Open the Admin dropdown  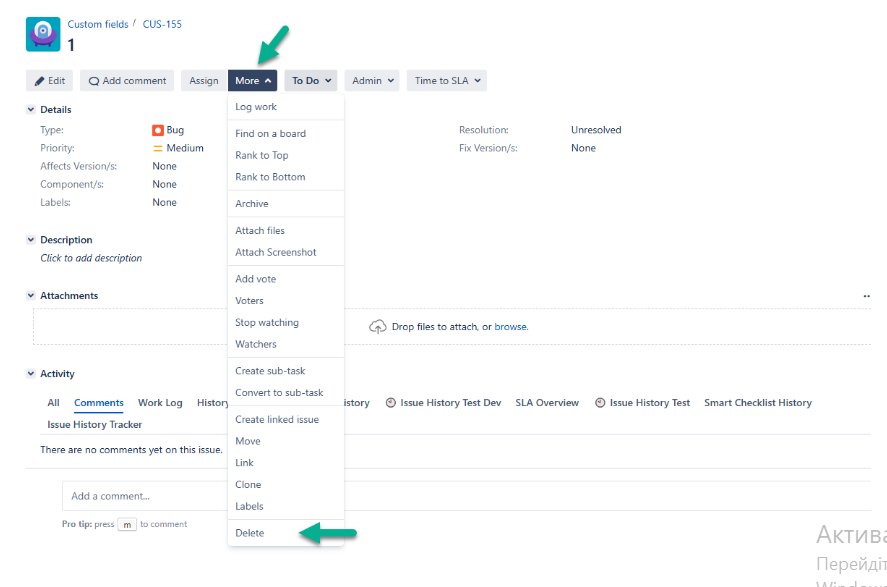click(372, 80)
